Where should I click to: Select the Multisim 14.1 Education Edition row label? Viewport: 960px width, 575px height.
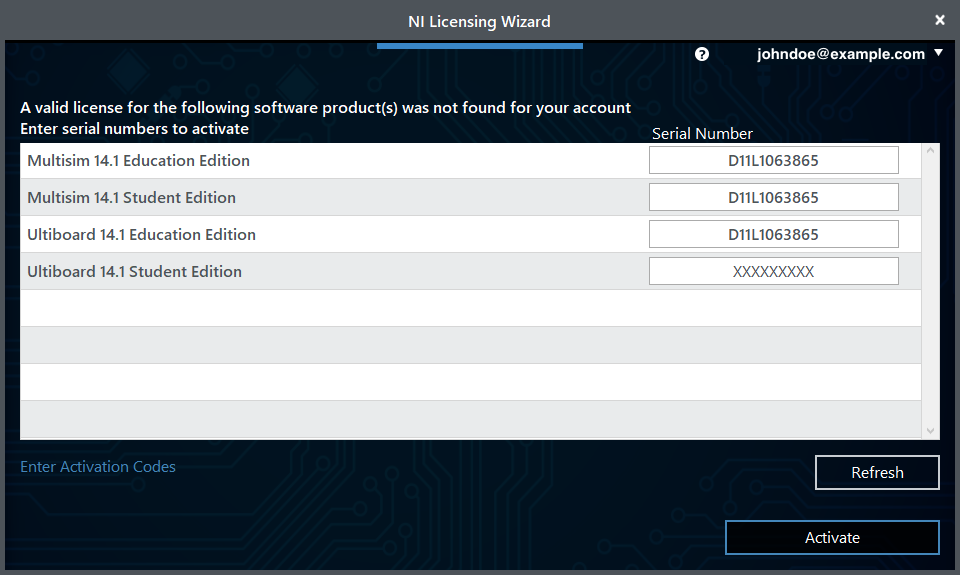point(138,160)
